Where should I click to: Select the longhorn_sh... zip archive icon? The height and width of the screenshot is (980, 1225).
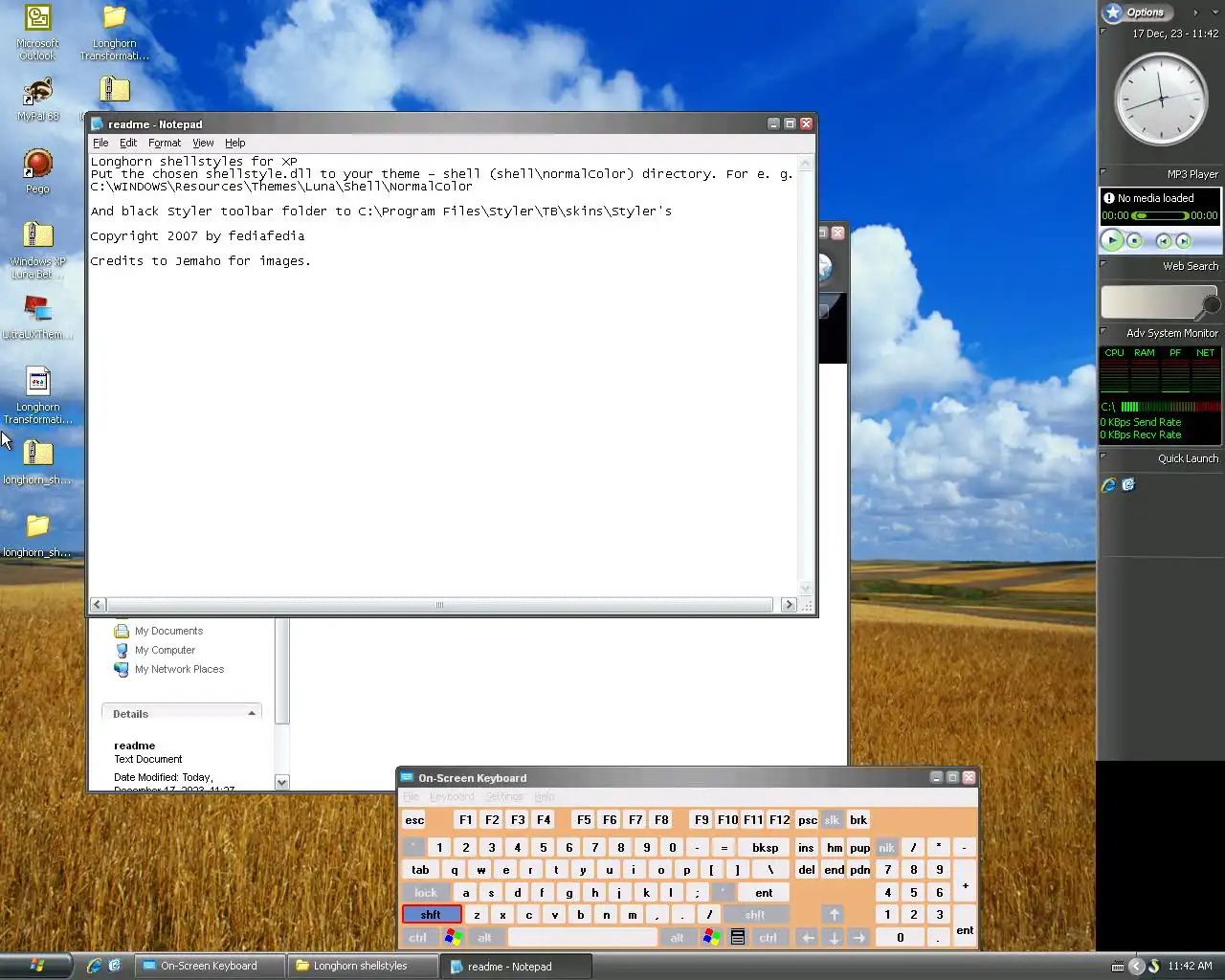tap(37, 462)
